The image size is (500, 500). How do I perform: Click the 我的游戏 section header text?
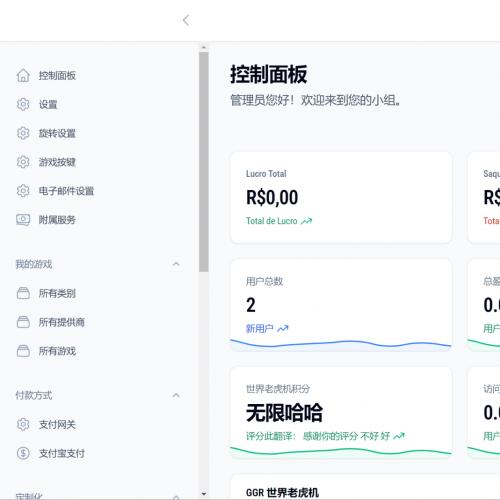tap(34, 264)
